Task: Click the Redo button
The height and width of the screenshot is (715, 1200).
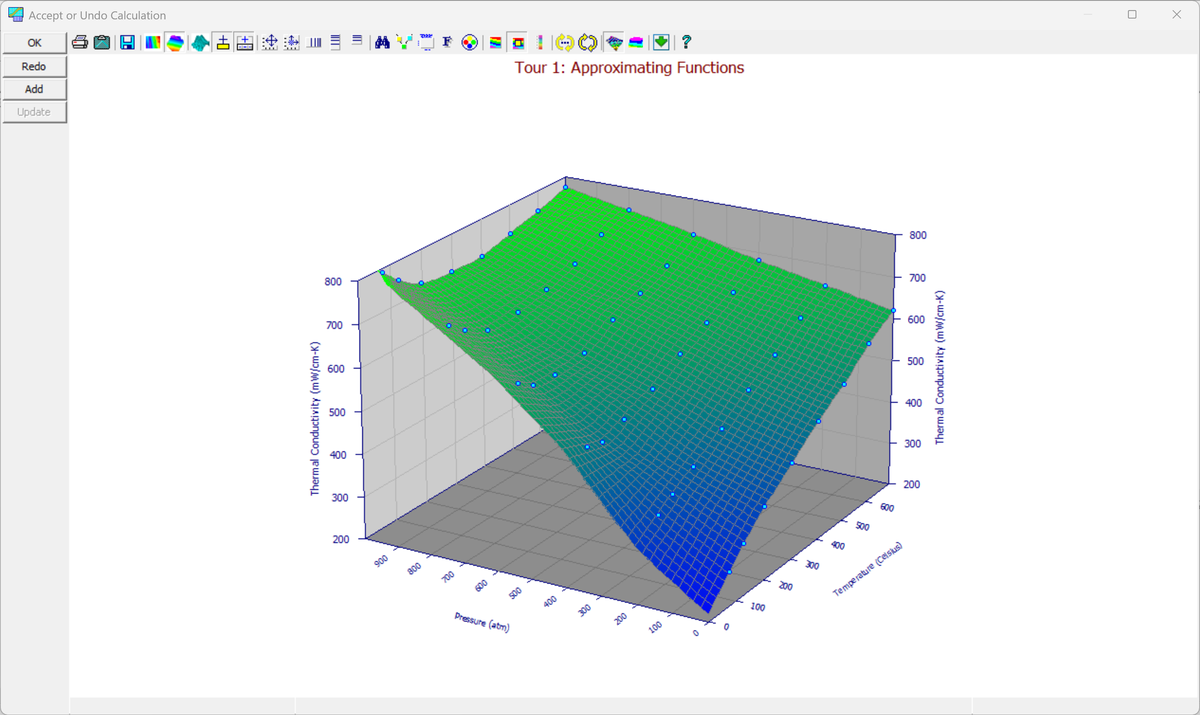Action: coord(34,66)
